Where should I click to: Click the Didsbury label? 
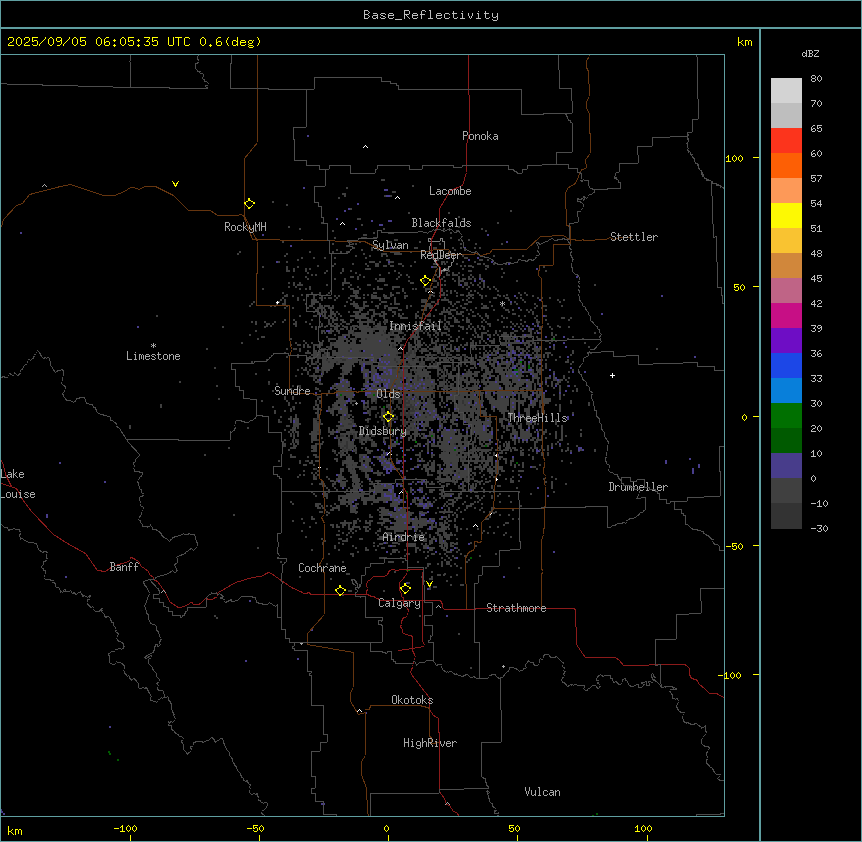383,431
